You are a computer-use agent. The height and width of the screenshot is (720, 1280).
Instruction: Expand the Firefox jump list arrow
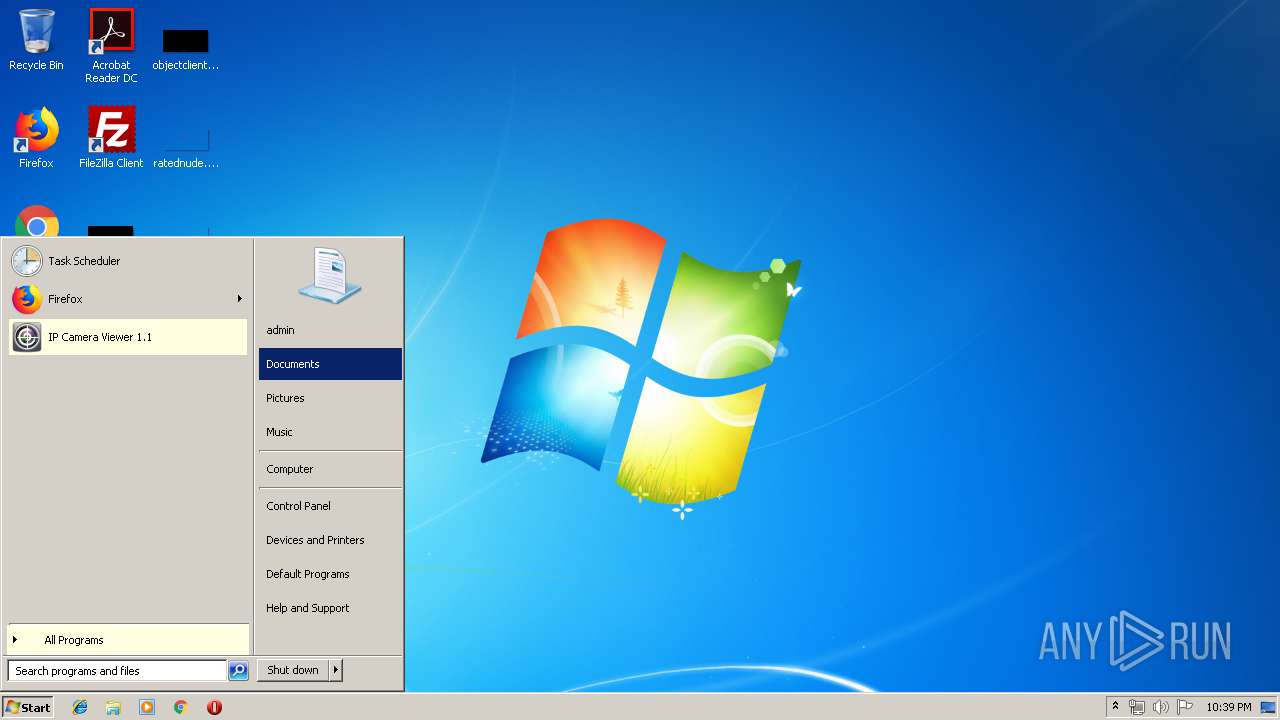click(x=240, y=299)
